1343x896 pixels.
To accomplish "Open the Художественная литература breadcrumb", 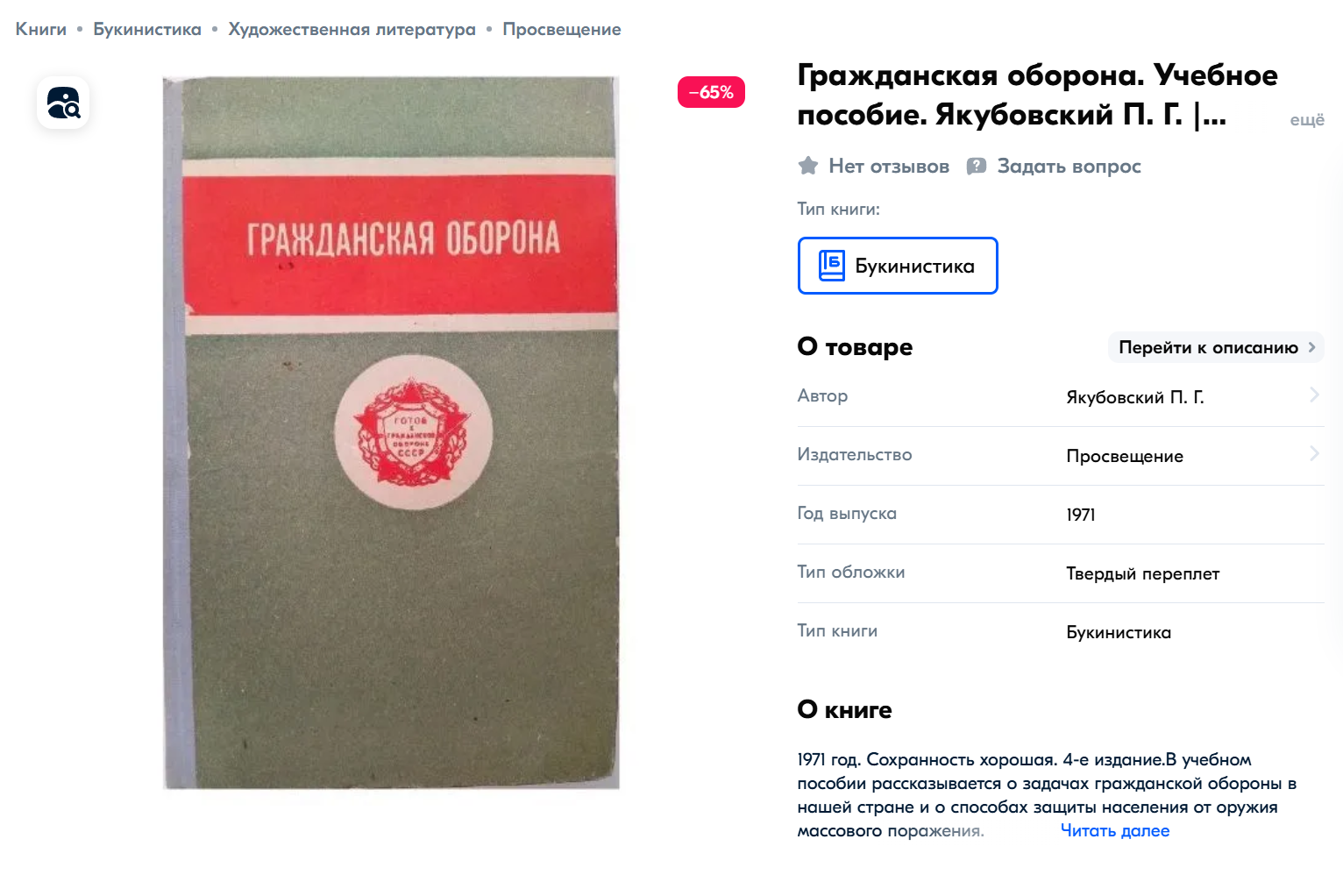I will point(352,29).
